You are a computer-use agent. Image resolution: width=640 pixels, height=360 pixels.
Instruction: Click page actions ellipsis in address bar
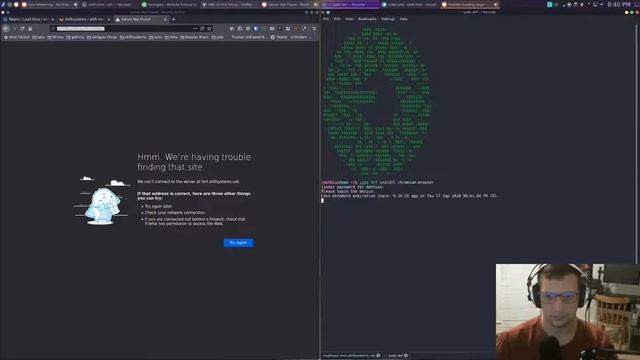[x=195, y=29]
